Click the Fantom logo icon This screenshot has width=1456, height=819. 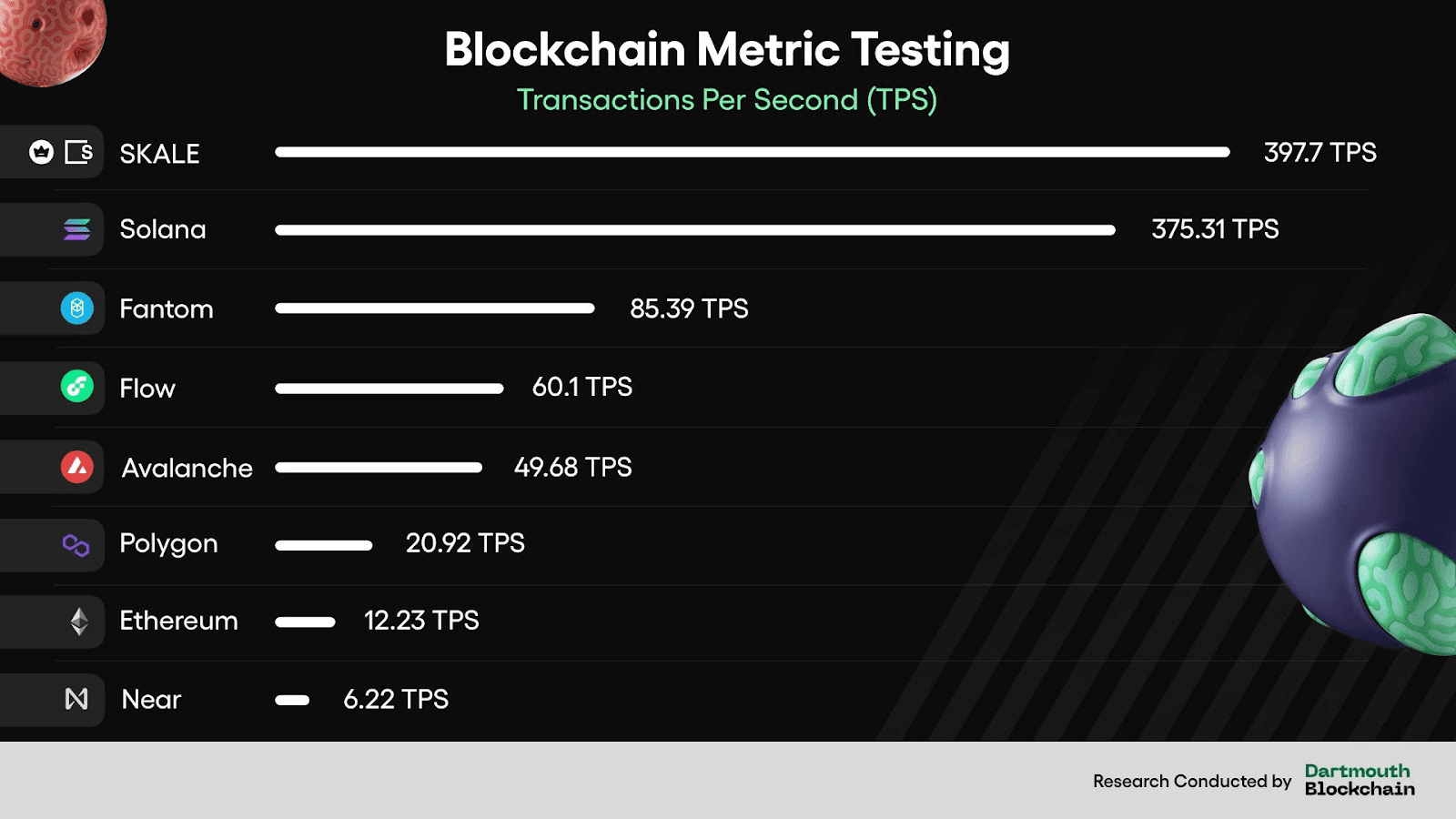(x=77, y=308)
